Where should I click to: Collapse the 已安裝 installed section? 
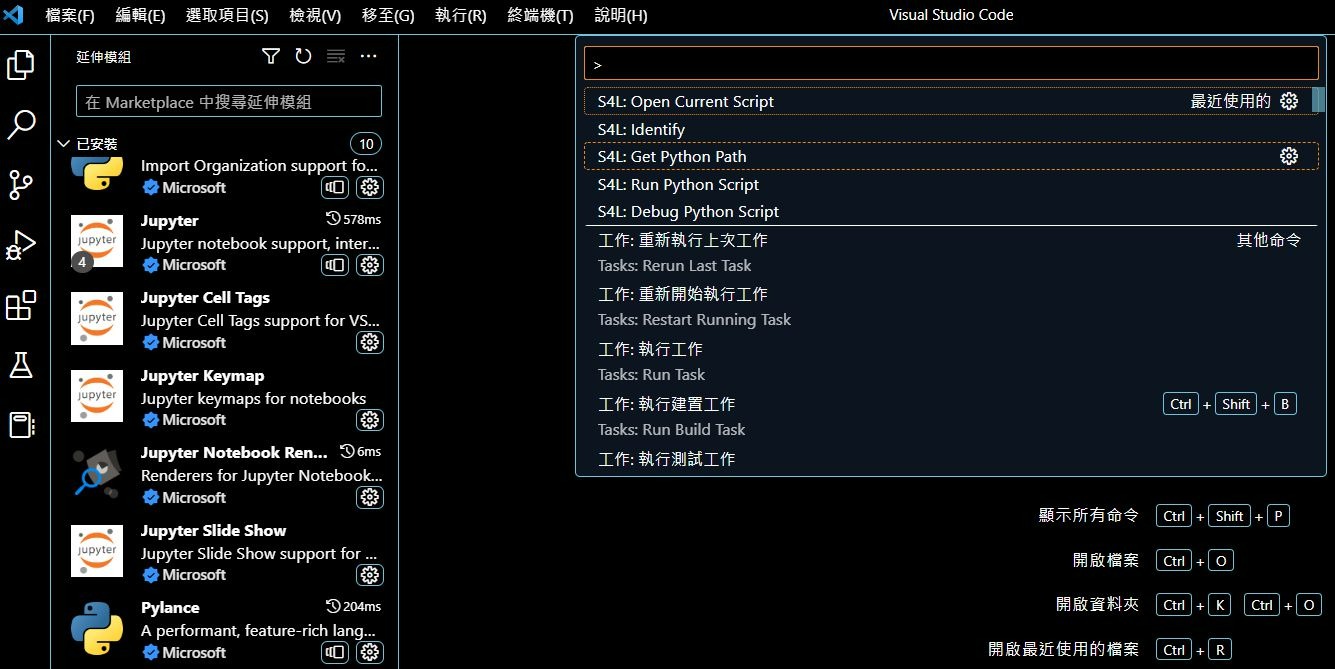pos(64,144)
